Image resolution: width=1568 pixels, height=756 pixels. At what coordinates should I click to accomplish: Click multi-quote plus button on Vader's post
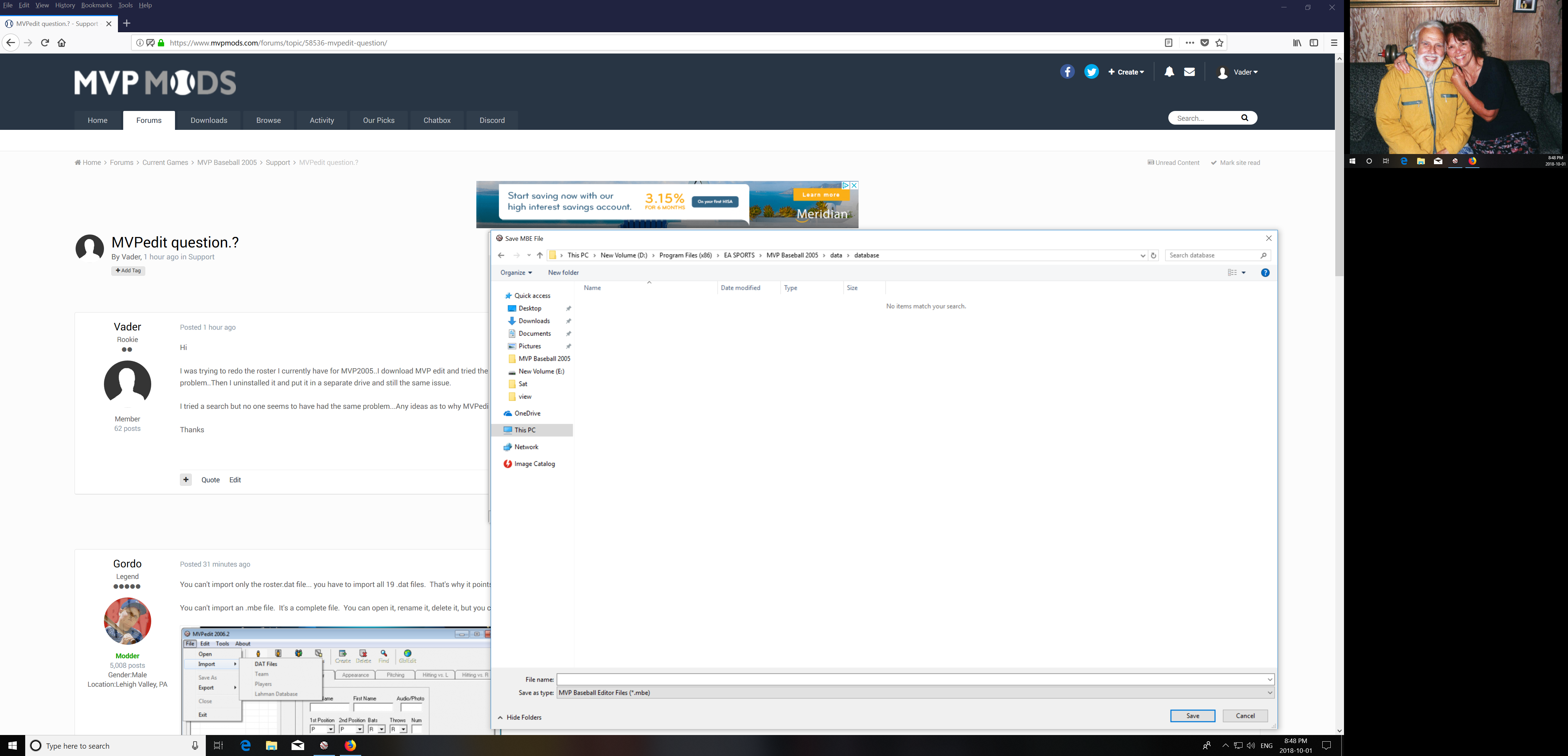pos(185,479)
